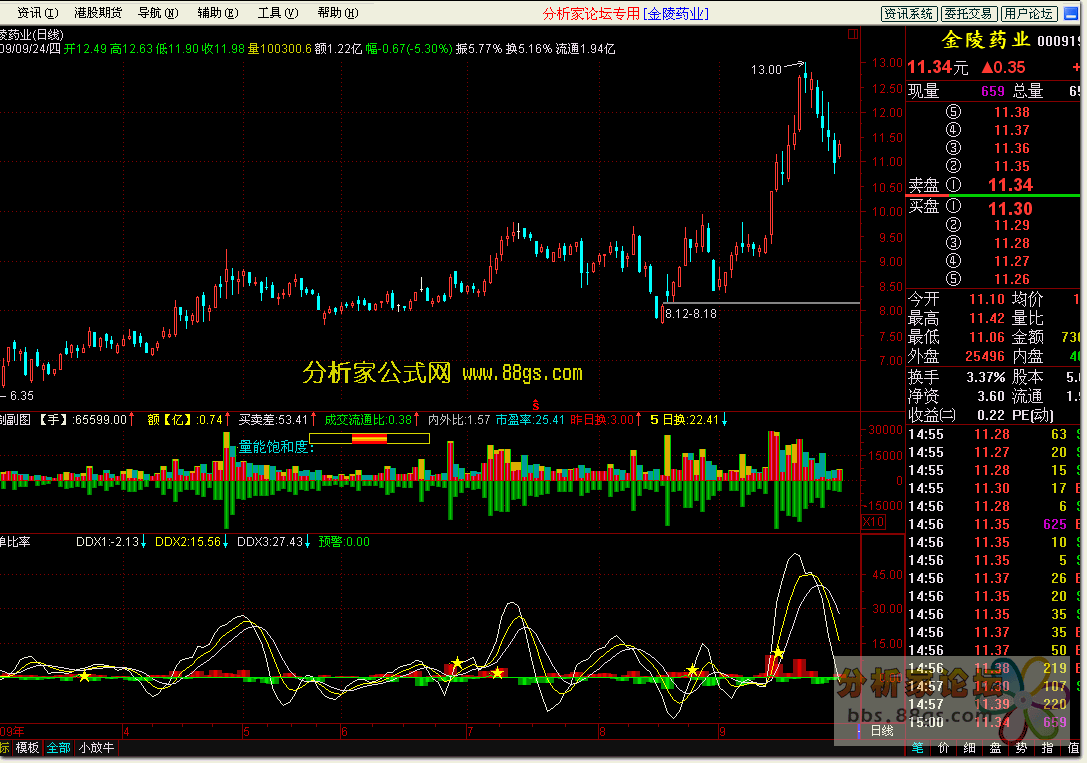1087x763 pixels.
Task: Switch to the 指 tab in quote panel
Action: 1047,748
